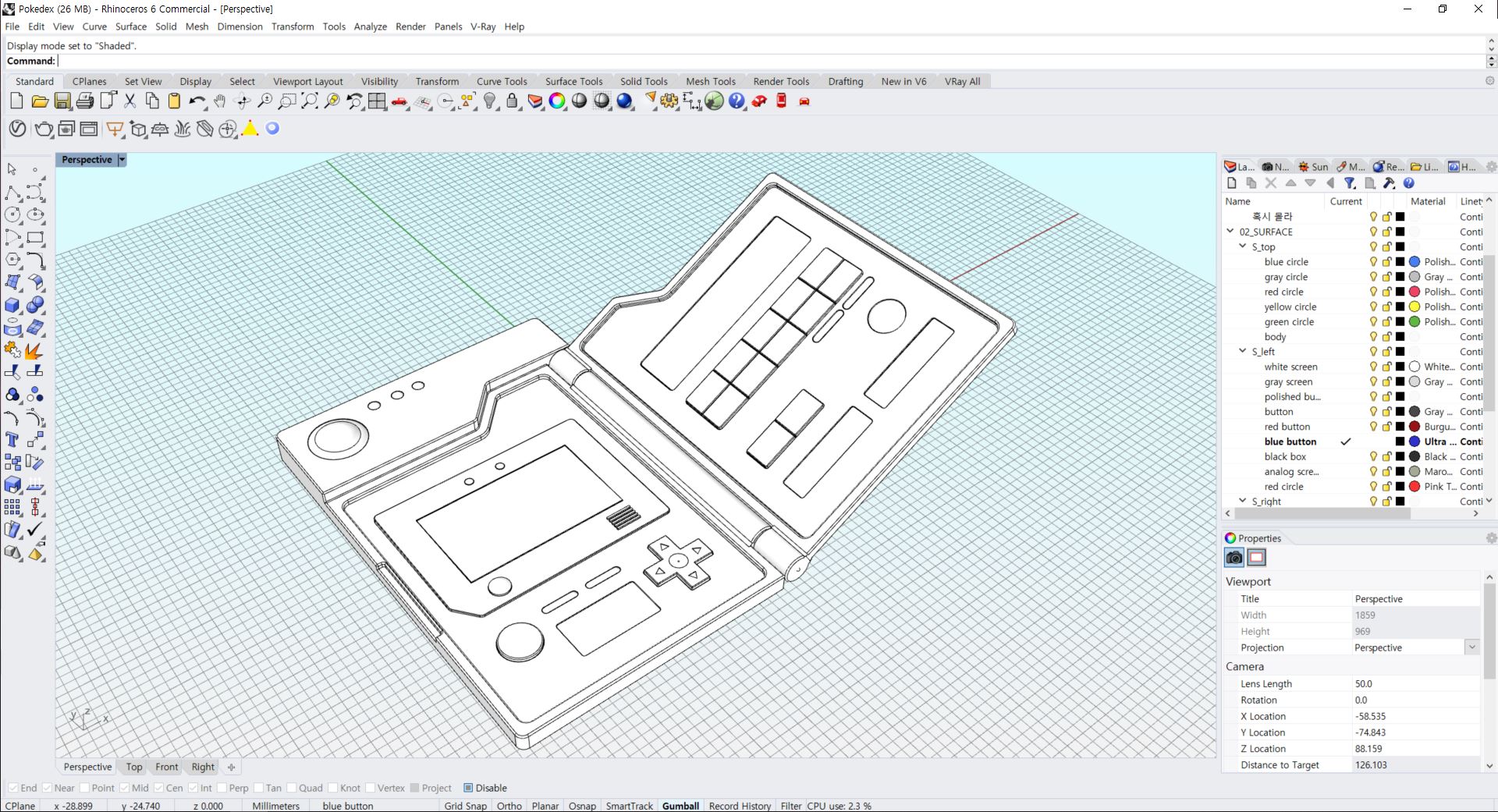This screenshot has width=1498, height=812.
Task: Collapse the S_top layer group
Action: pyautogui.click(x=1243, y=246)
